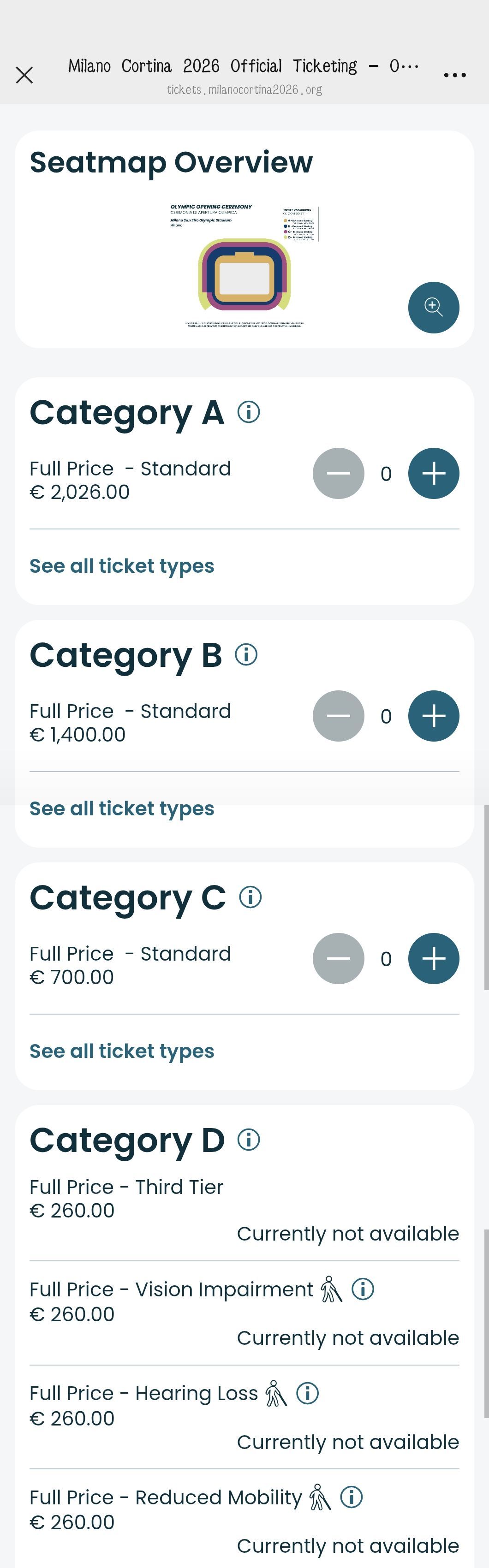Expand all ticket types for Category A
This screenshot has width=489, height=1568.
122,566
